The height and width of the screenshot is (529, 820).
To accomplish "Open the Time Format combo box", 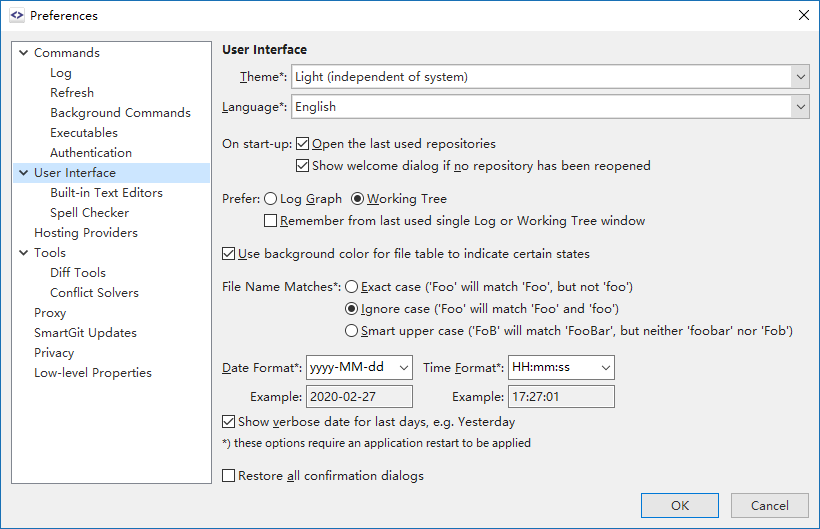I will (605, 368).
